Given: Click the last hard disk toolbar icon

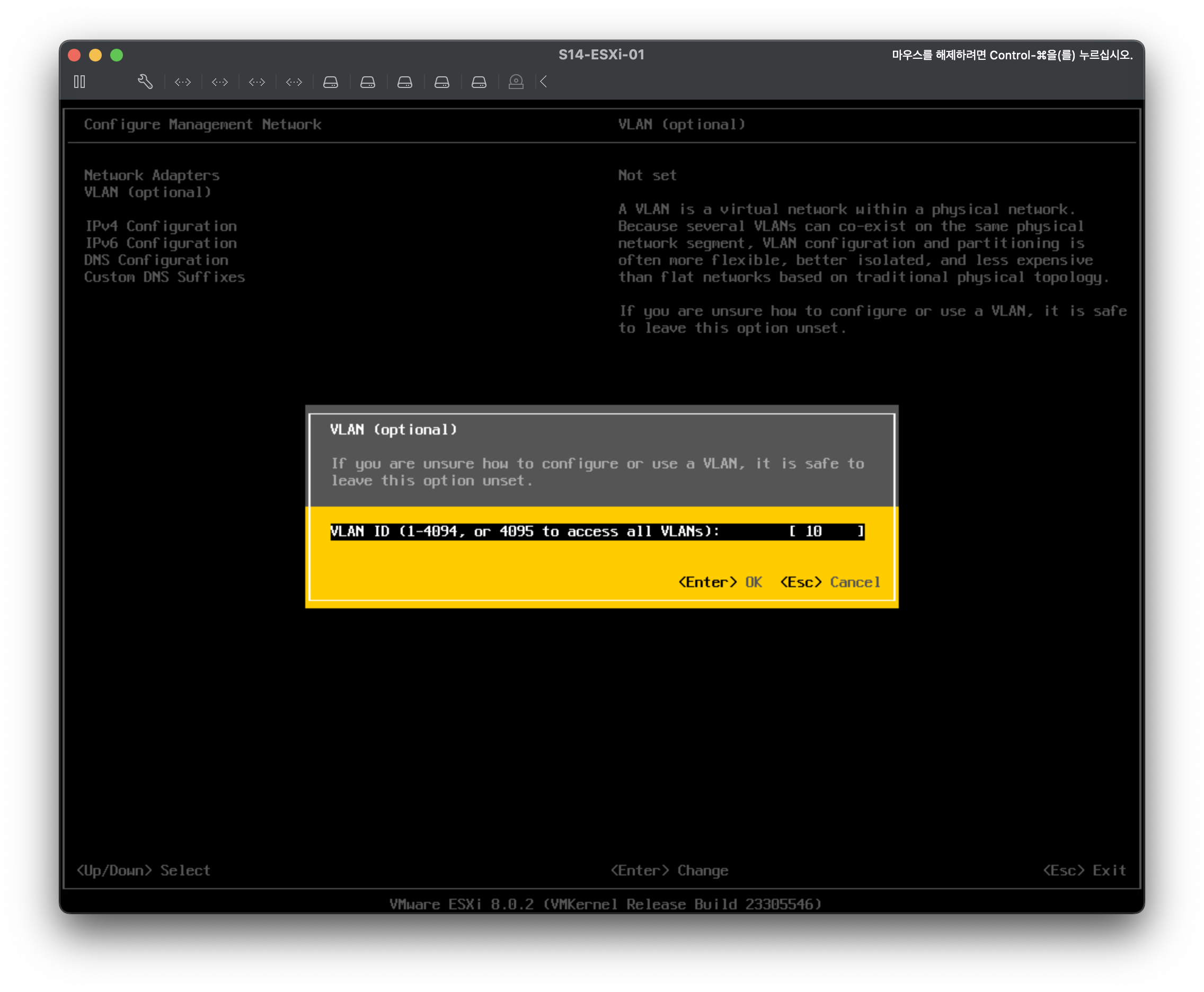Looking at the screenshot, I should click(479, 82).
